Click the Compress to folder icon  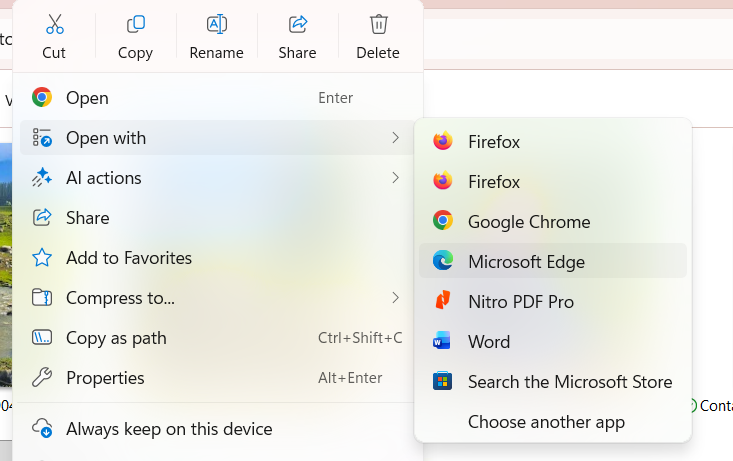42,297
